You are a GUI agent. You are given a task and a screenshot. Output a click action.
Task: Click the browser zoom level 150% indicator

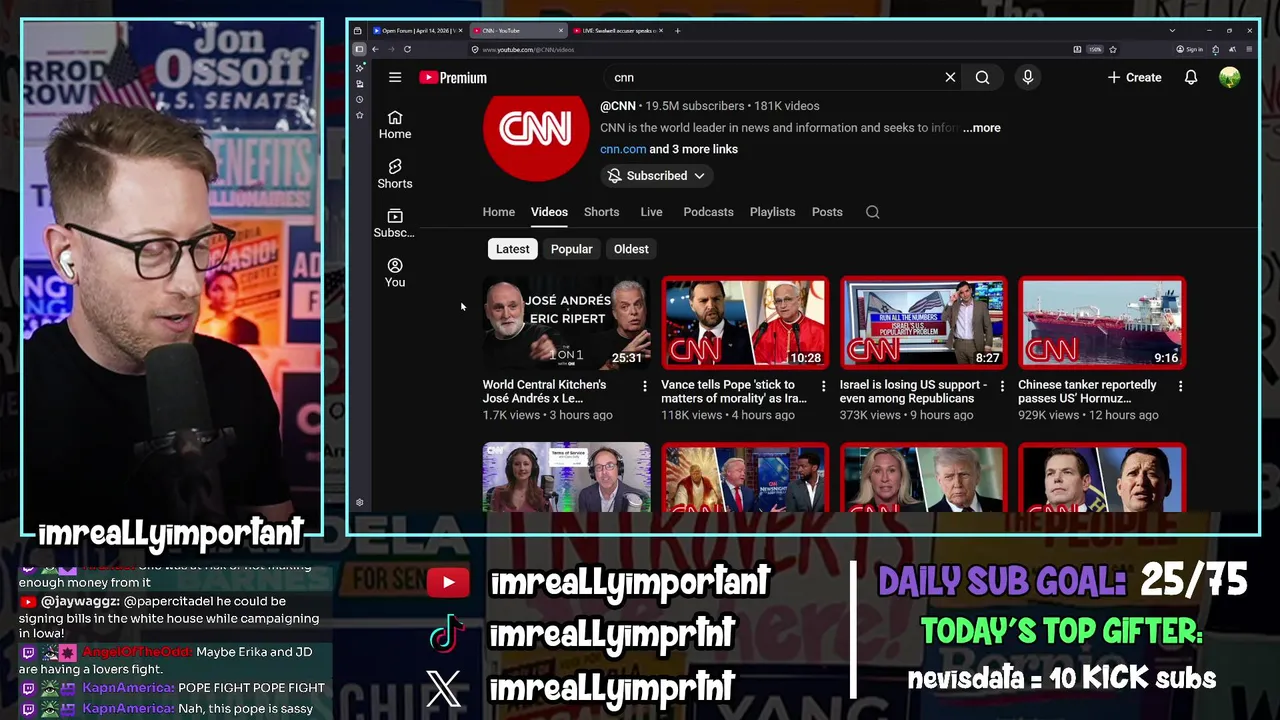point(1095,49)
